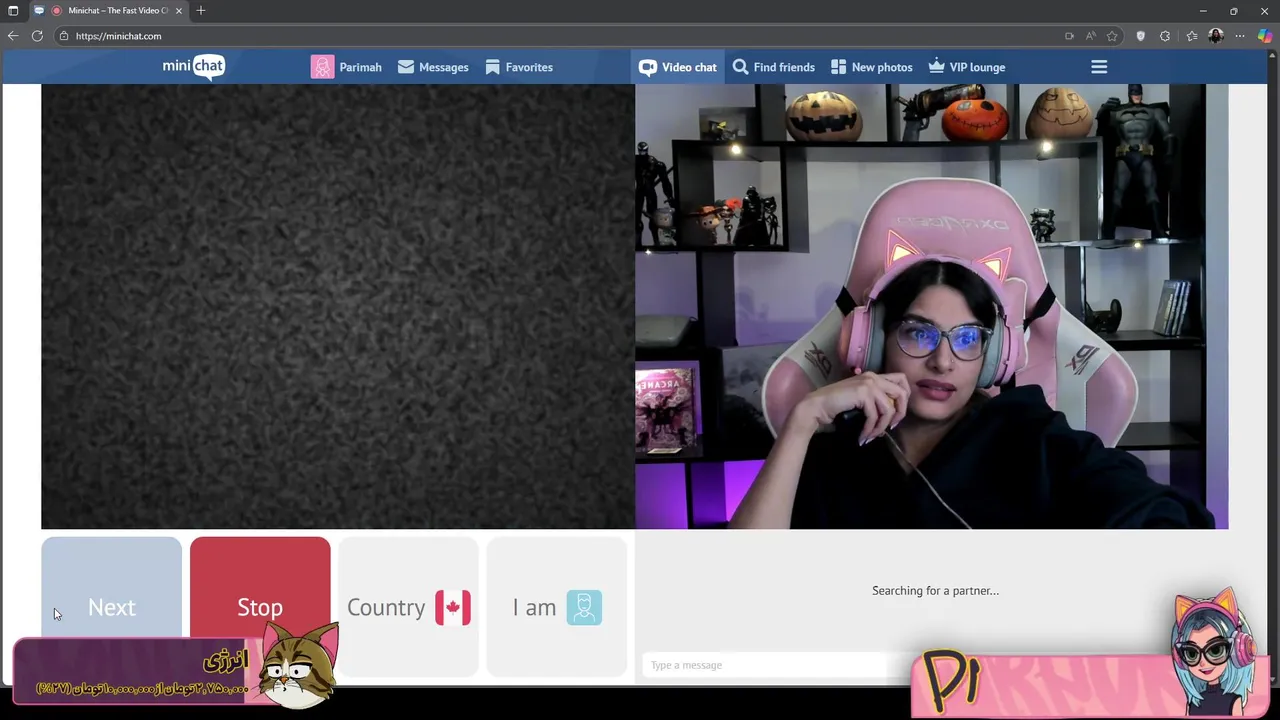The height and width of the screenshot is (720, 1280).
Task: Click the VIP lounge crown icon
Action: click(936, 66)
